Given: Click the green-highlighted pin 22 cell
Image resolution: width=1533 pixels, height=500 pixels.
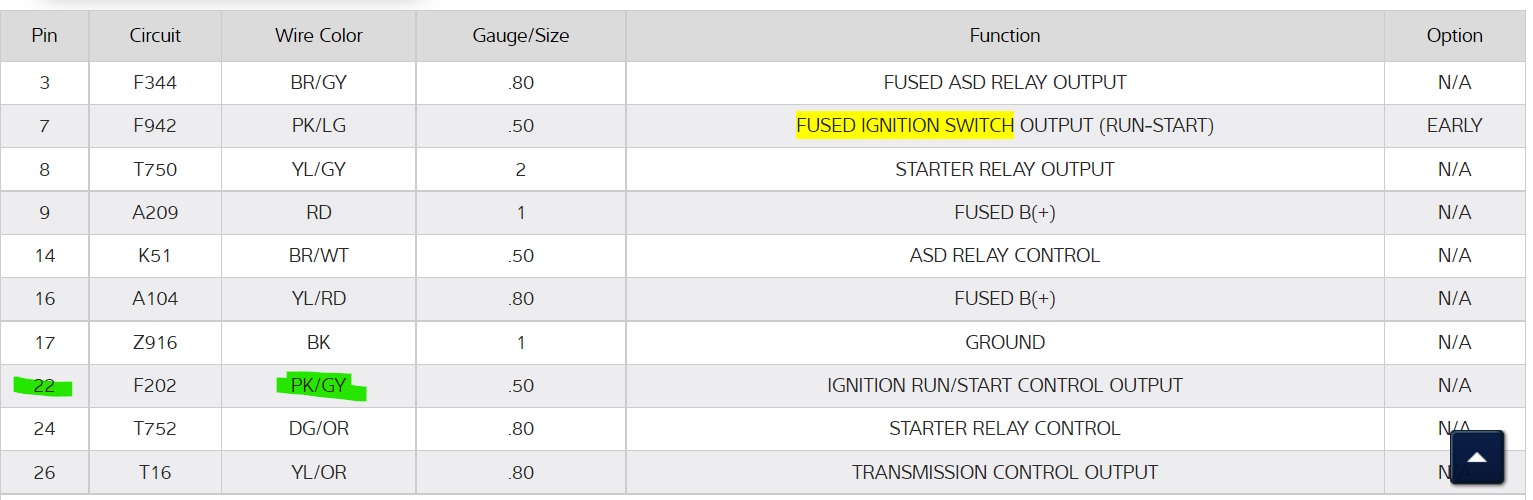Looking at the screenshot, I should tap(44, 386).
